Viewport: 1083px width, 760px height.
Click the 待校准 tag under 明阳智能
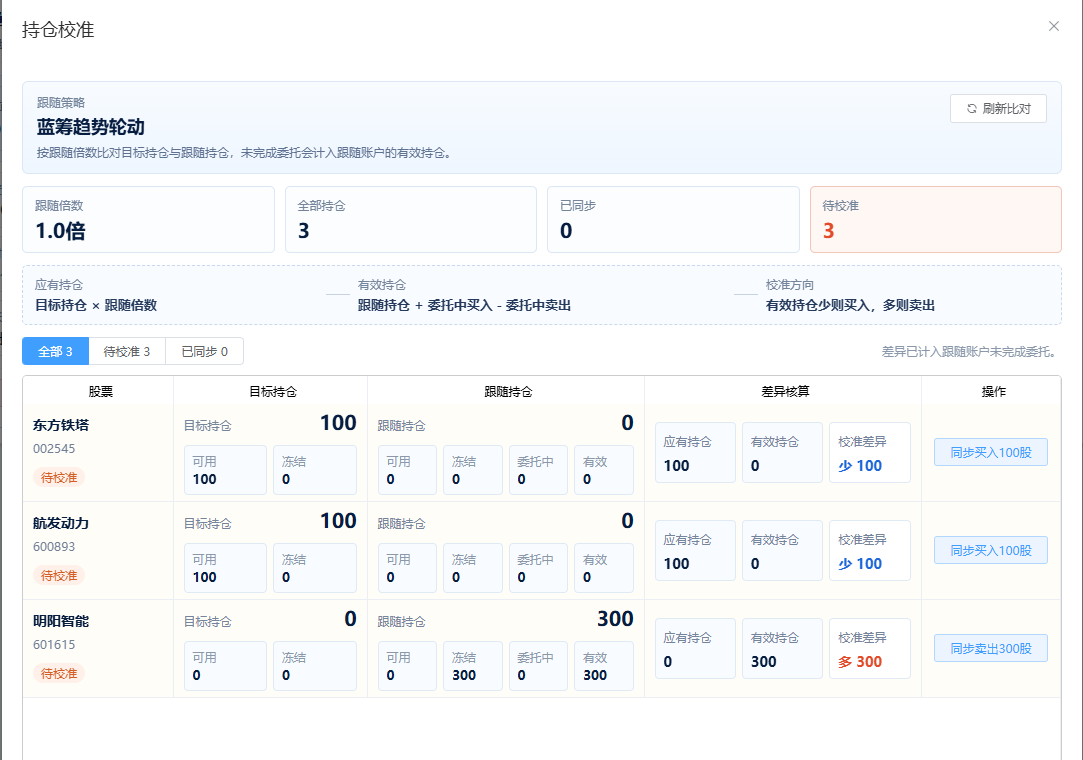(x=59, y=674)
